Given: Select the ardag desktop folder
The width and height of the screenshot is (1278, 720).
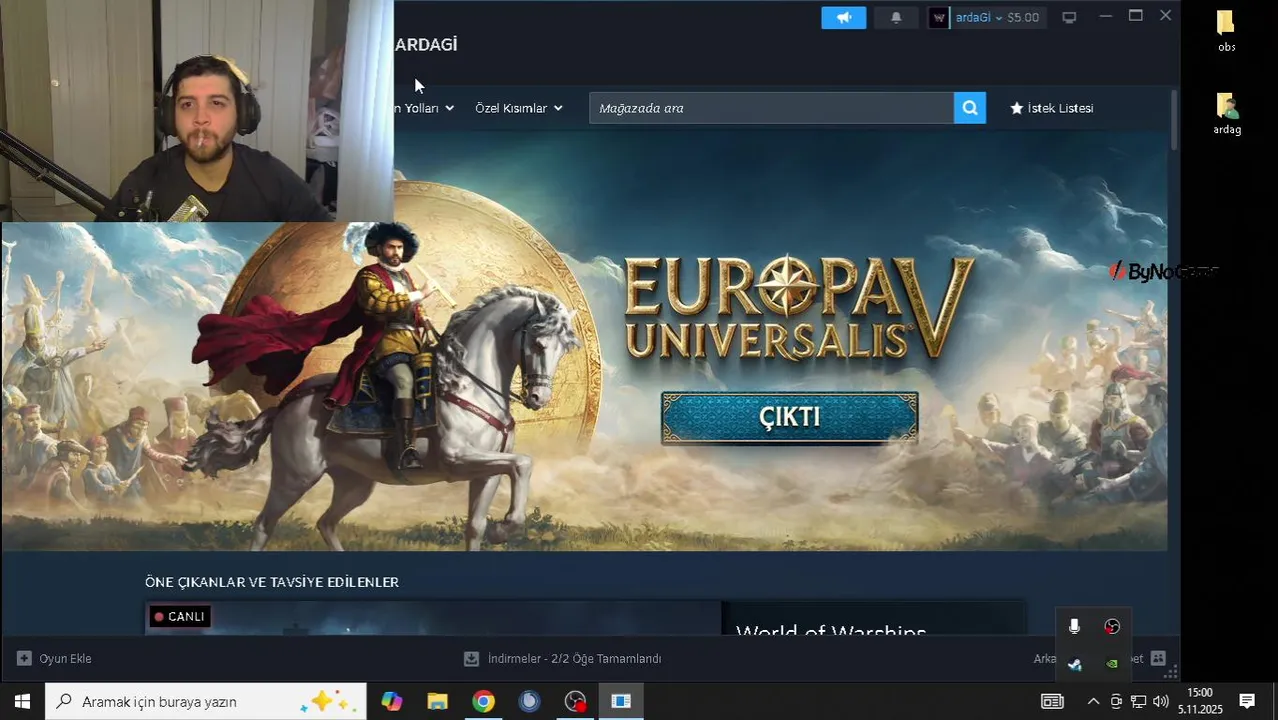Looking at the screenshot, I should [x=1227, y=114].
